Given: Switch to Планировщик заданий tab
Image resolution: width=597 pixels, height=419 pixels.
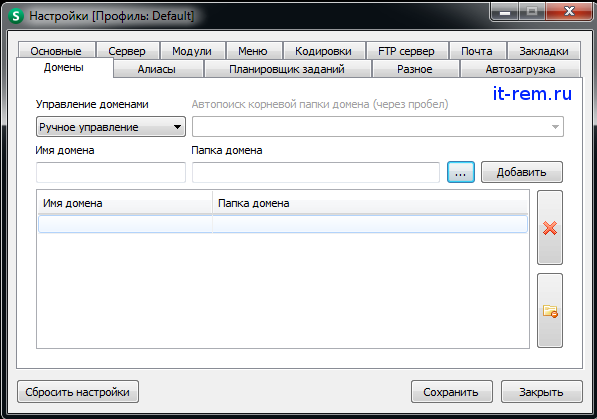Looking at the screenshot, I should coord(287,69).
